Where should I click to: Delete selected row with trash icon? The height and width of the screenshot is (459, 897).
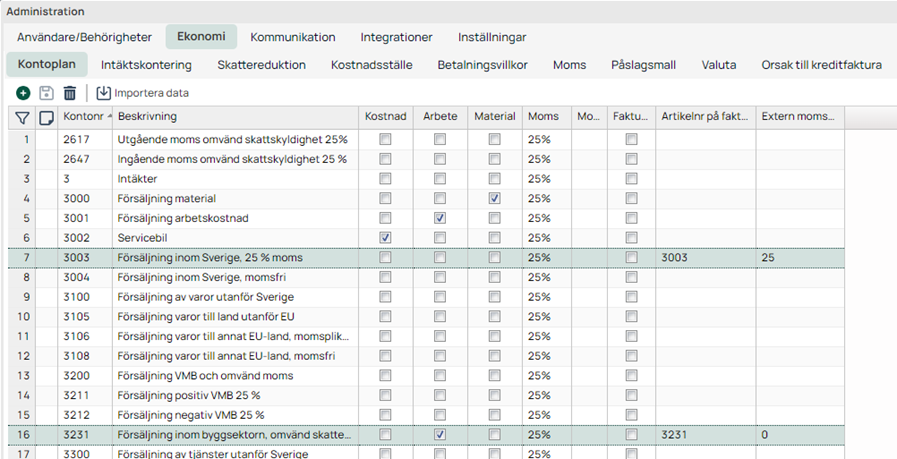[70, 93]
